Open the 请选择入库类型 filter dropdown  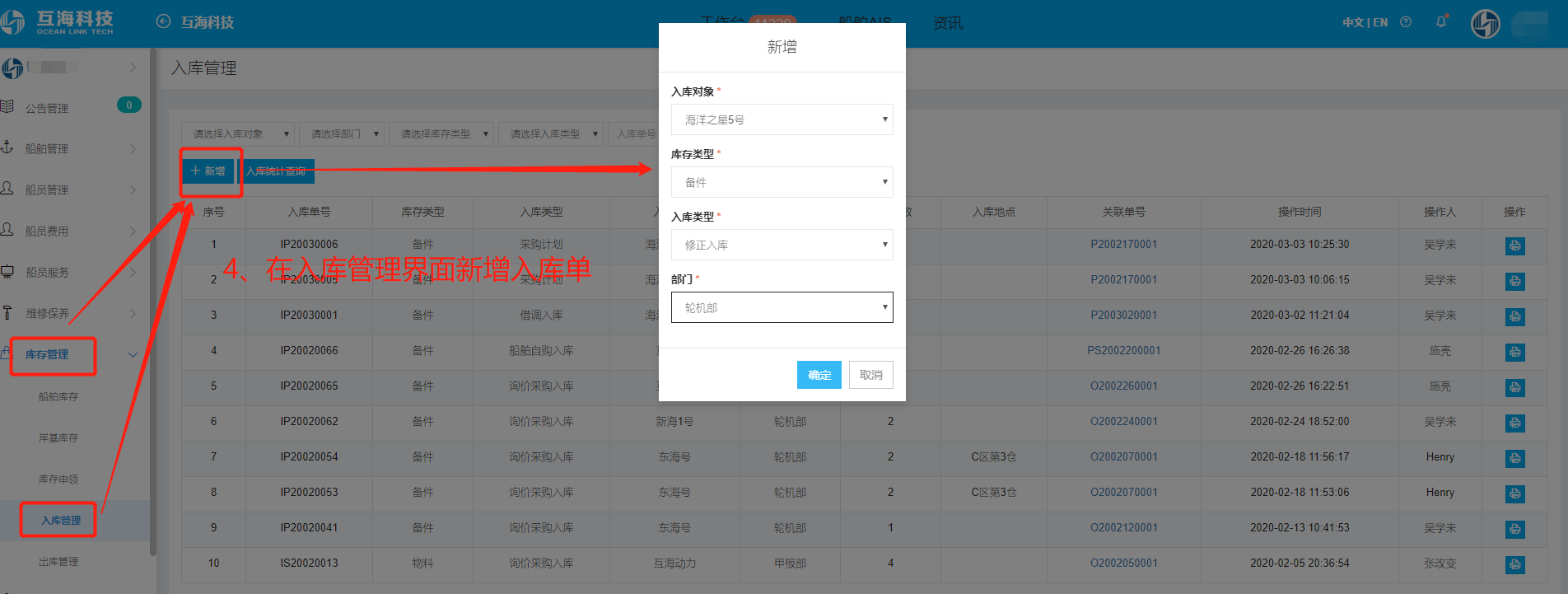pyautogui.click(x=551, y=133)
